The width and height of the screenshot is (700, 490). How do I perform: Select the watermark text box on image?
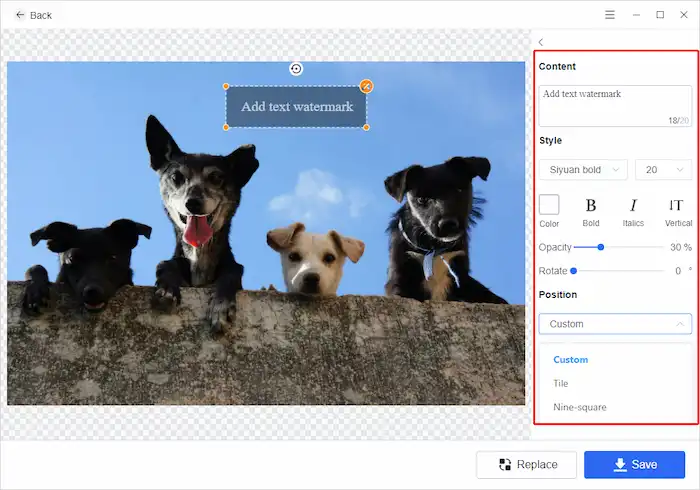296,107
